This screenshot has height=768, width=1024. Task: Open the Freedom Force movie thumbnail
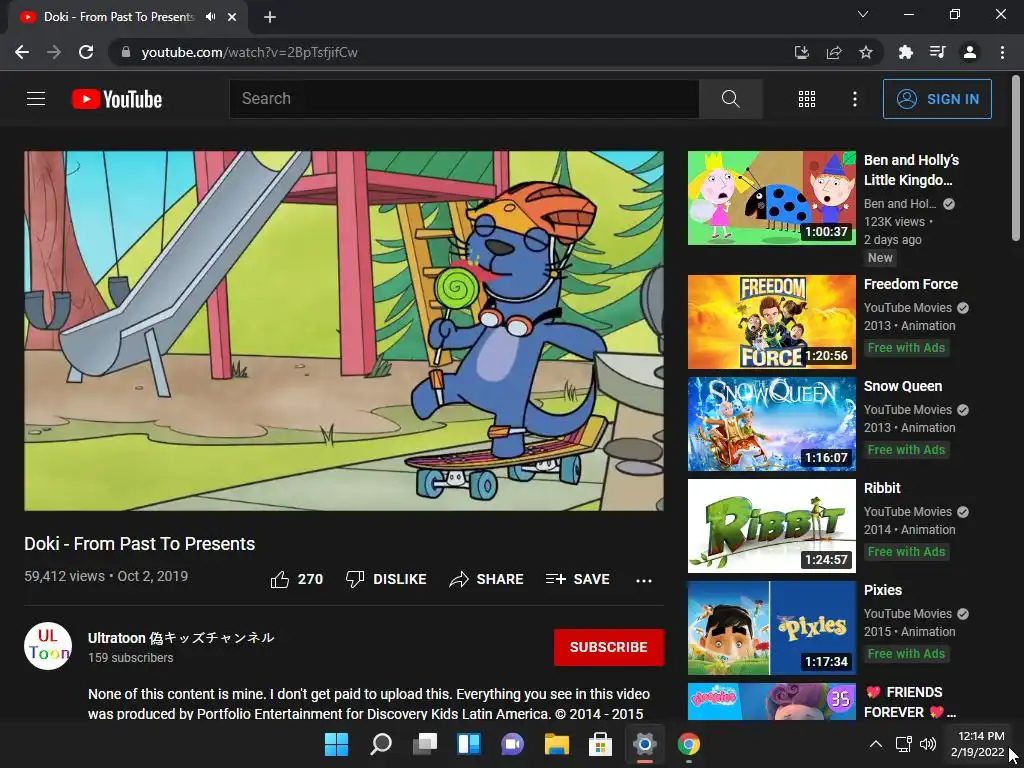coord(771,322)
